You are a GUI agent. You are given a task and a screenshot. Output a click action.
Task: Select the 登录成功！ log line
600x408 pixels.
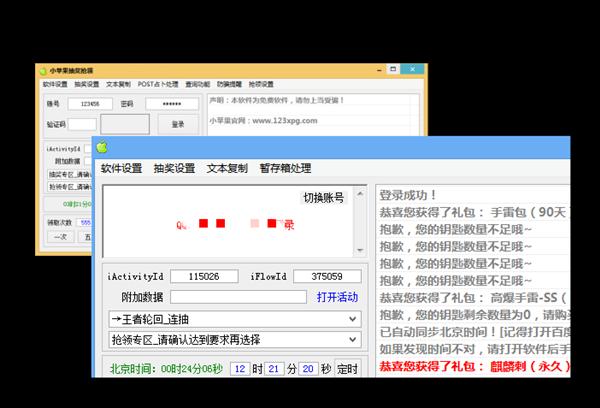408,195
